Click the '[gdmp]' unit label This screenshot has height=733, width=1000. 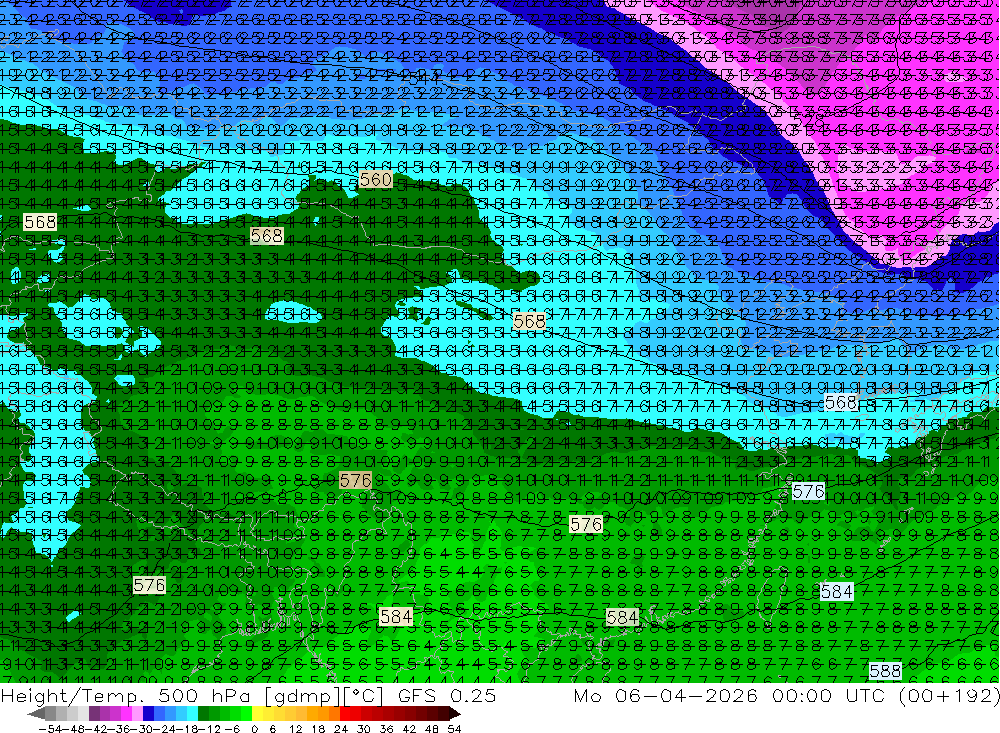302,696
